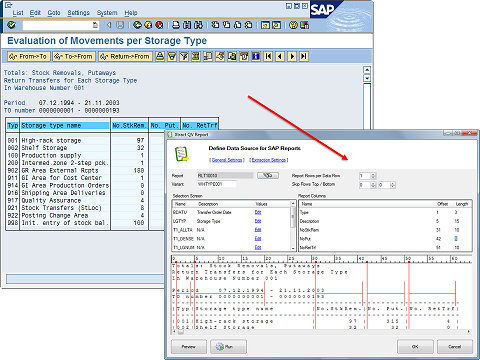
Task: Click the Run button in dialog
Action: [x=229, y=347]
